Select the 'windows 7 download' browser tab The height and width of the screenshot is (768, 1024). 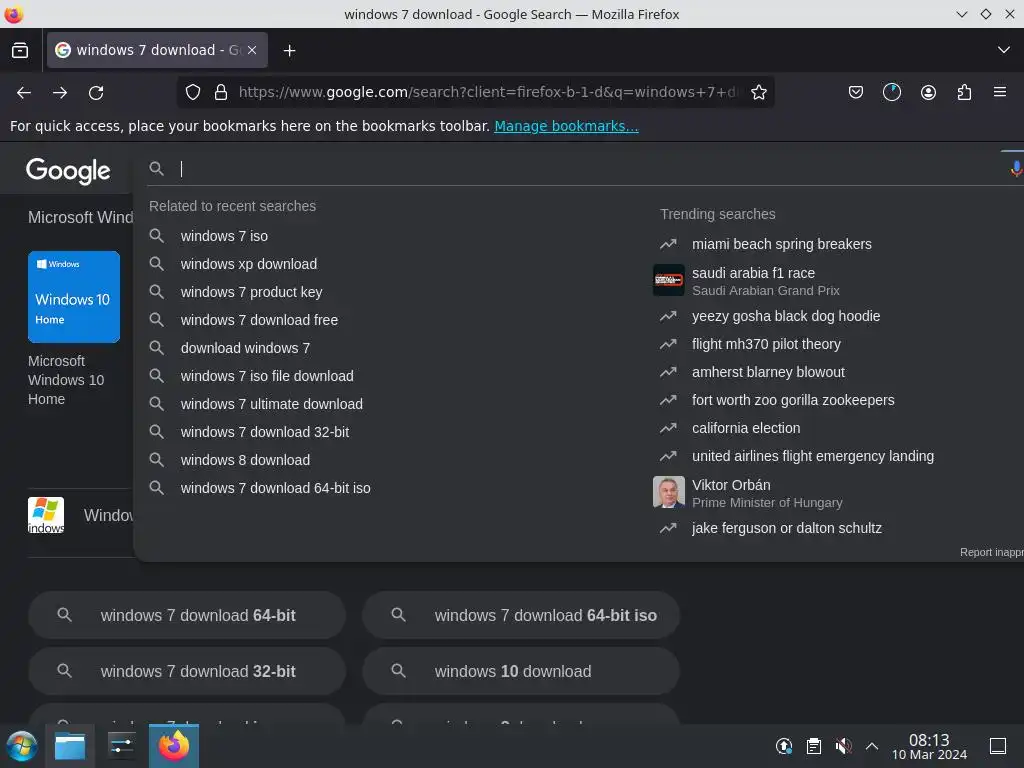[157, 50]
